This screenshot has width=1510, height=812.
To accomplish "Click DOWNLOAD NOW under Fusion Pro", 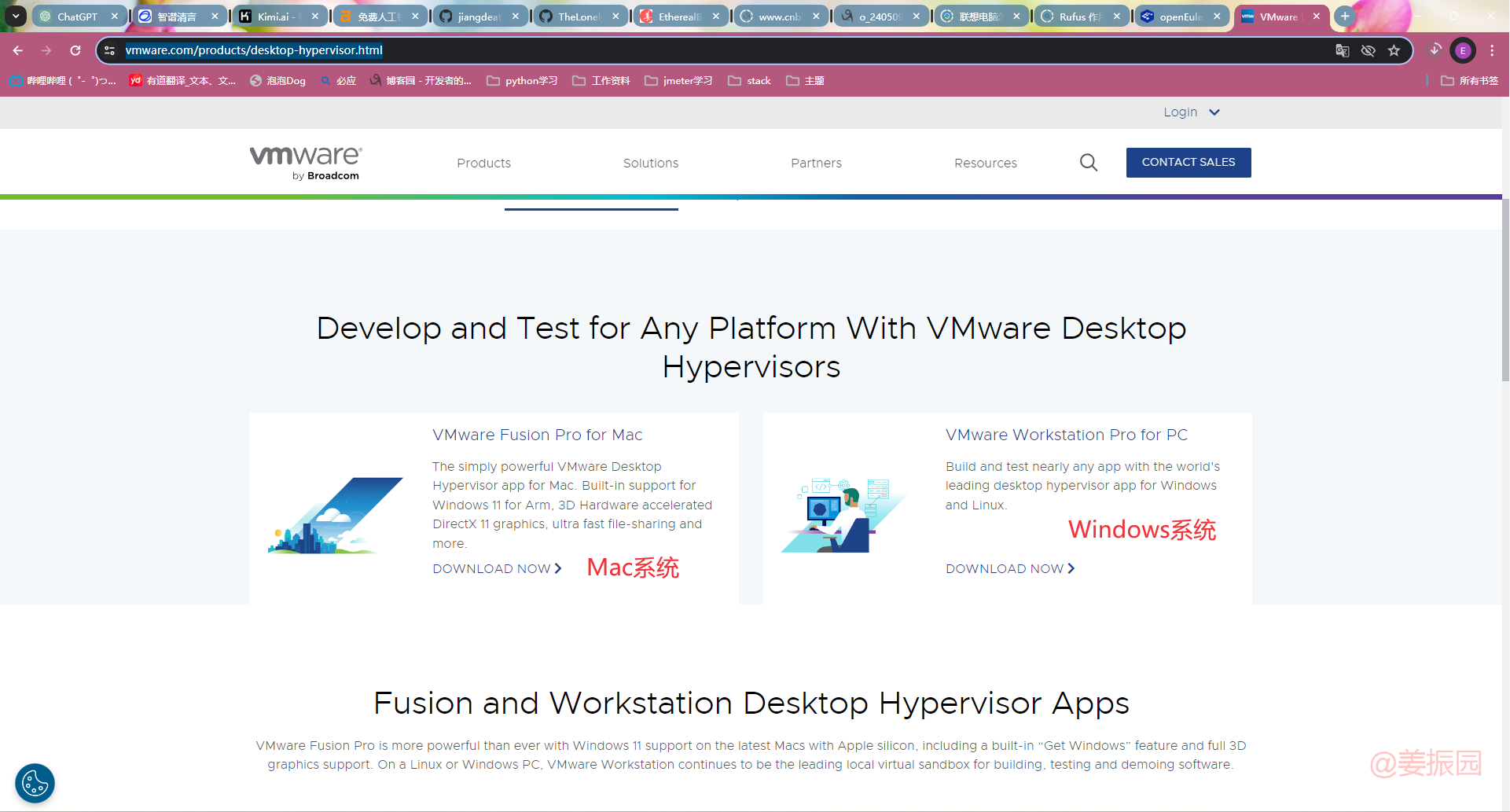I will point(497,568).
